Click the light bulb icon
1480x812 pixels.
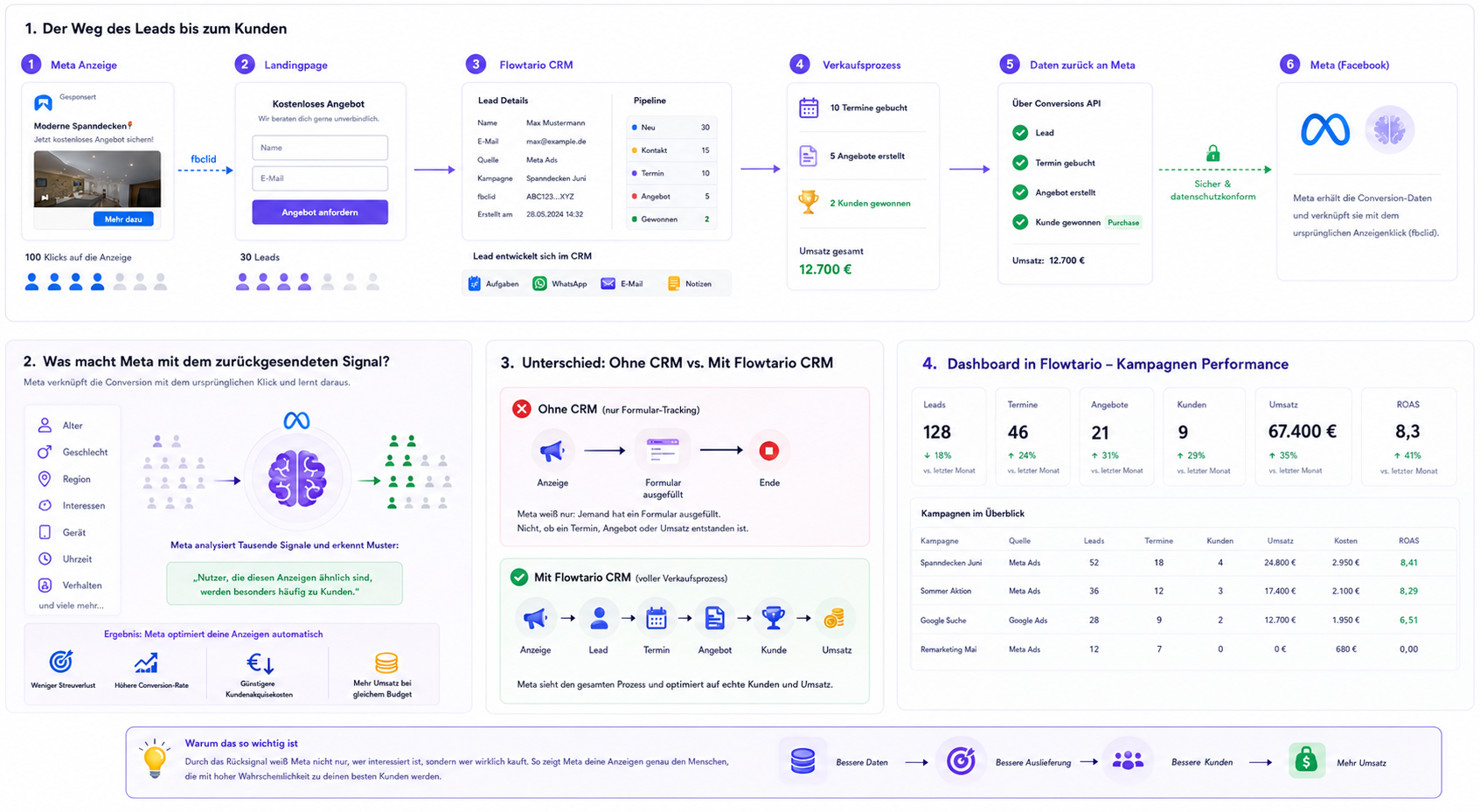155,759
